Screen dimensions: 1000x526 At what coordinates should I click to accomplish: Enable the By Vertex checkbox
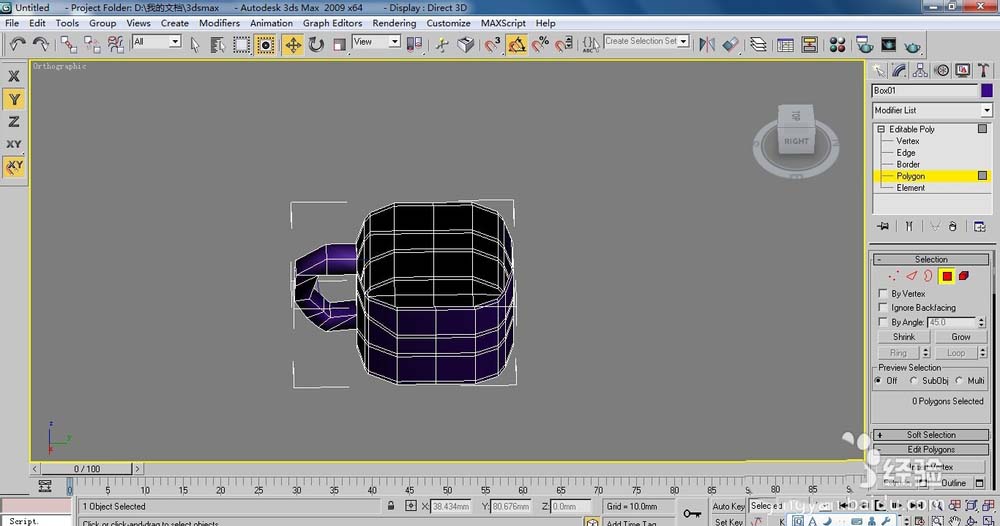pyautogui.click(x=882, y=294)
